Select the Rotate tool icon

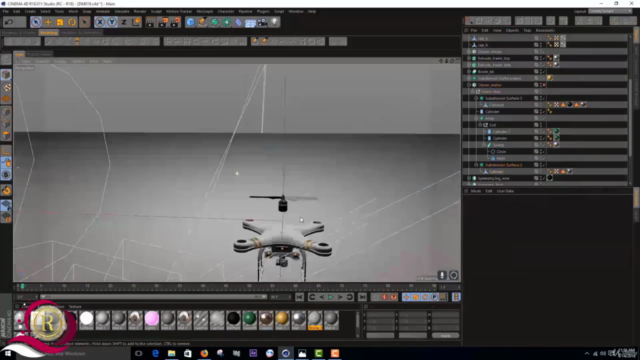72,22
